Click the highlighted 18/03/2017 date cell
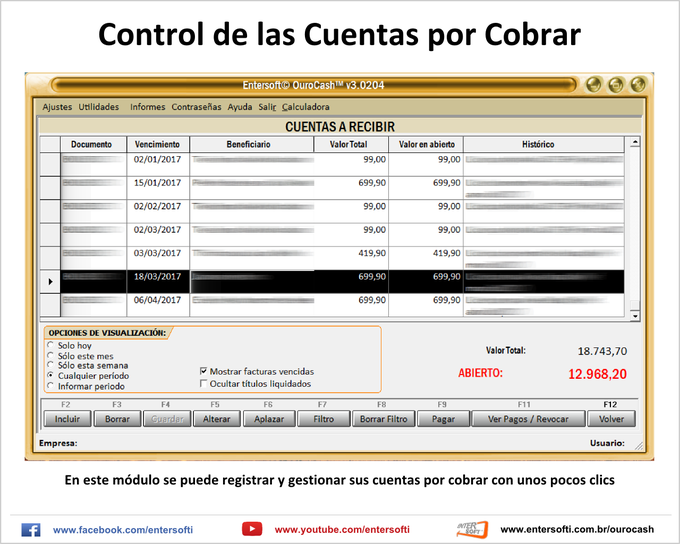This screenshot has width=680, height=544. (x=158, y=282)
